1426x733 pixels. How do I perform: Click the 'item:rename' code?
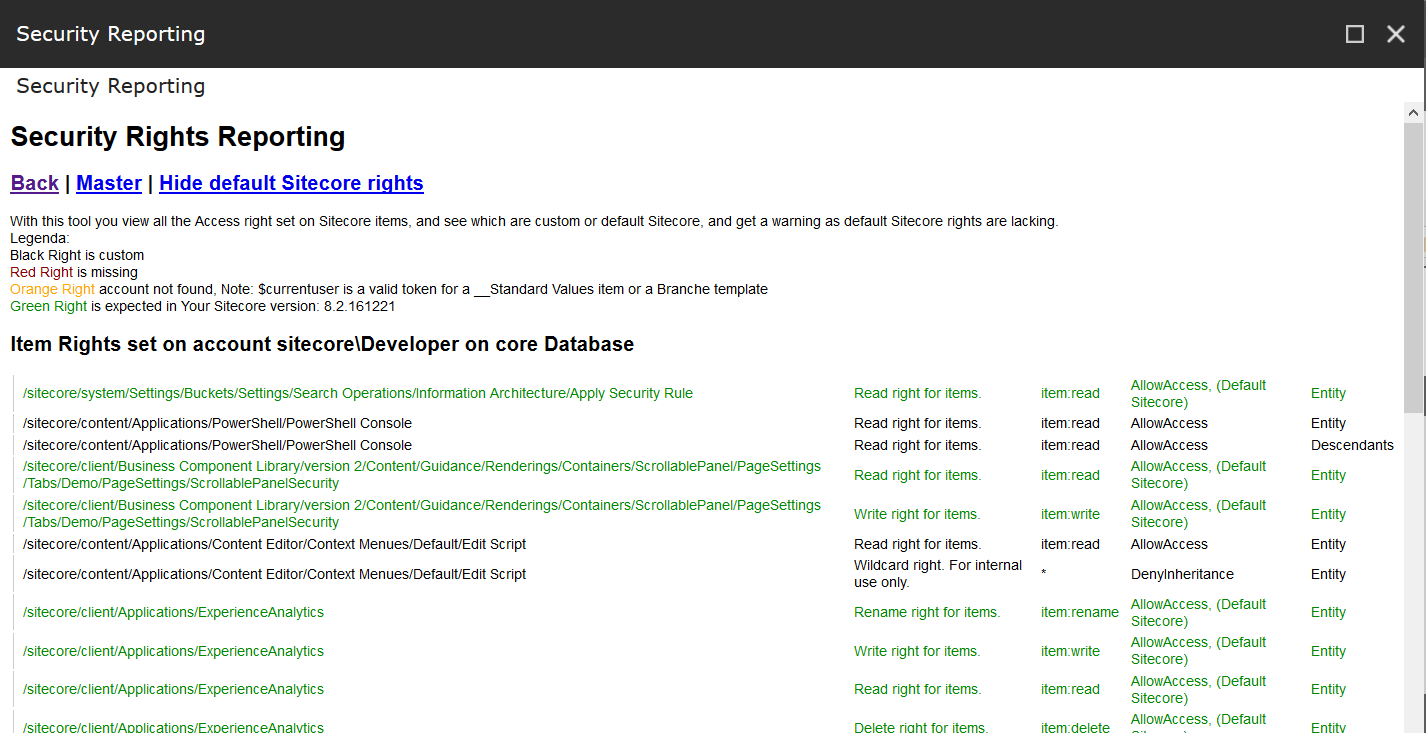click(1080, 612)
